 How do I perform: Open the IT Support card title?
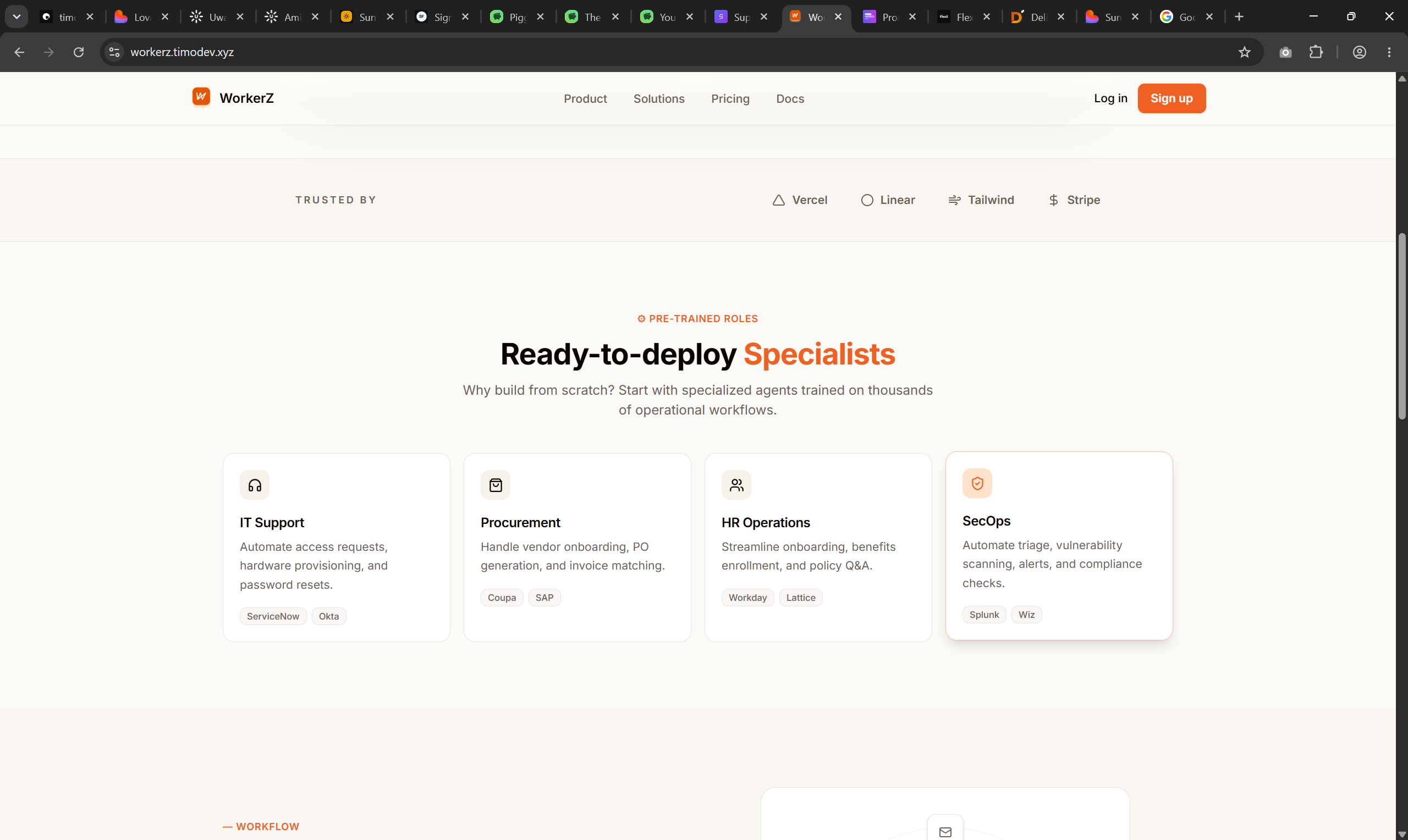point(272,522)
